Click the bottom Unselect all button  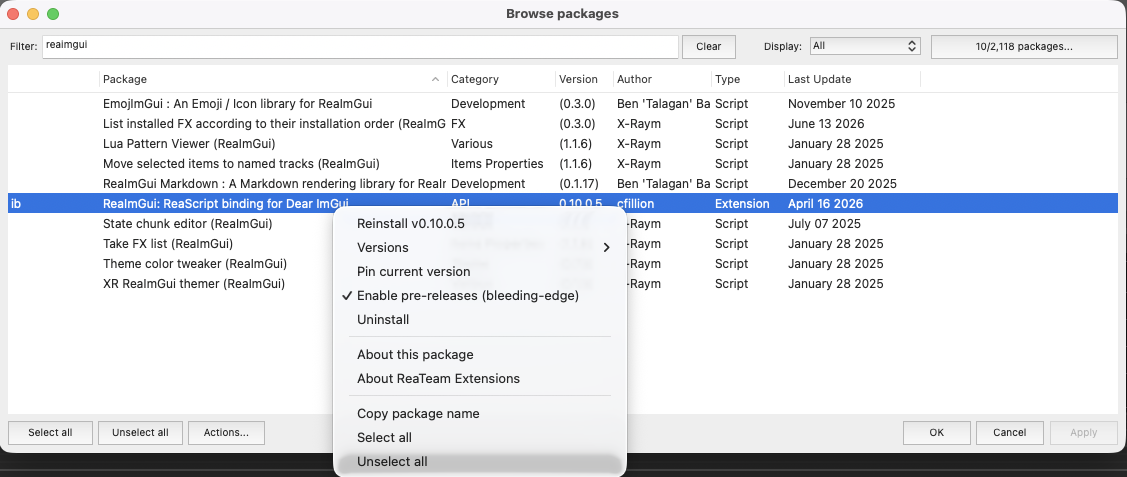pyautogui.click(x=140, y=432)
